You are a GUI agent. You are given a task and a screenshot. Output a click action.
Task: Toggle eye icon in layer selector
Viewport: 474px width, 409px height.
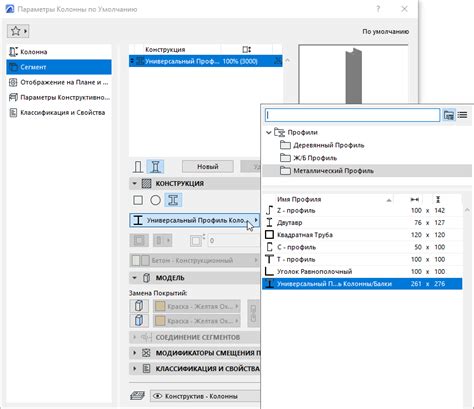coord(157,396)
